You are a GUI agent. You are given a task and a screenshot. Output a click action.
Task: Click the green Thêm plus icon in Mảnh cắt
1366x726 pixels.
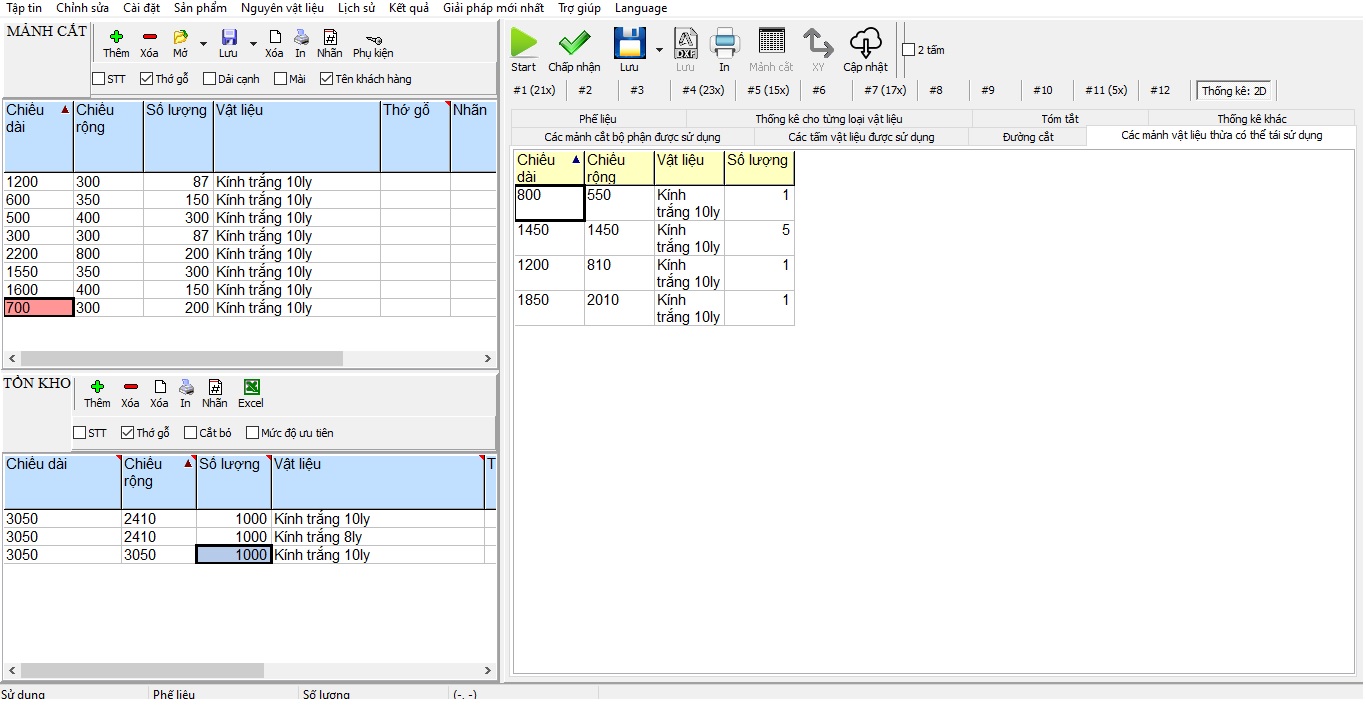tap(116, 37)
